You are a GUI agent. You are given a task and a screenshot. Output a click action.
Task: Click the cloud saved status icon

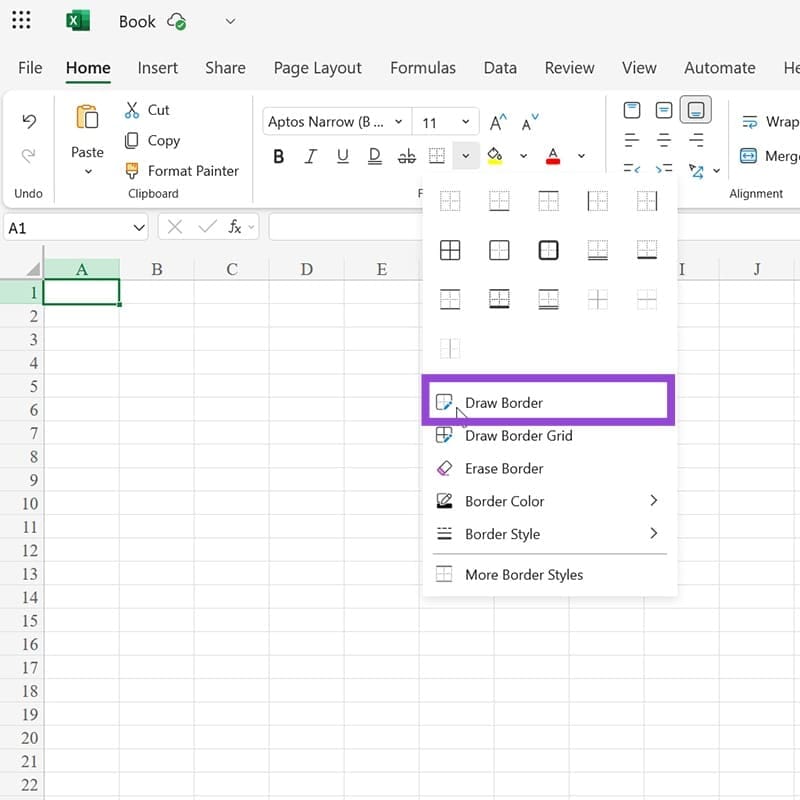coord(177,21)
